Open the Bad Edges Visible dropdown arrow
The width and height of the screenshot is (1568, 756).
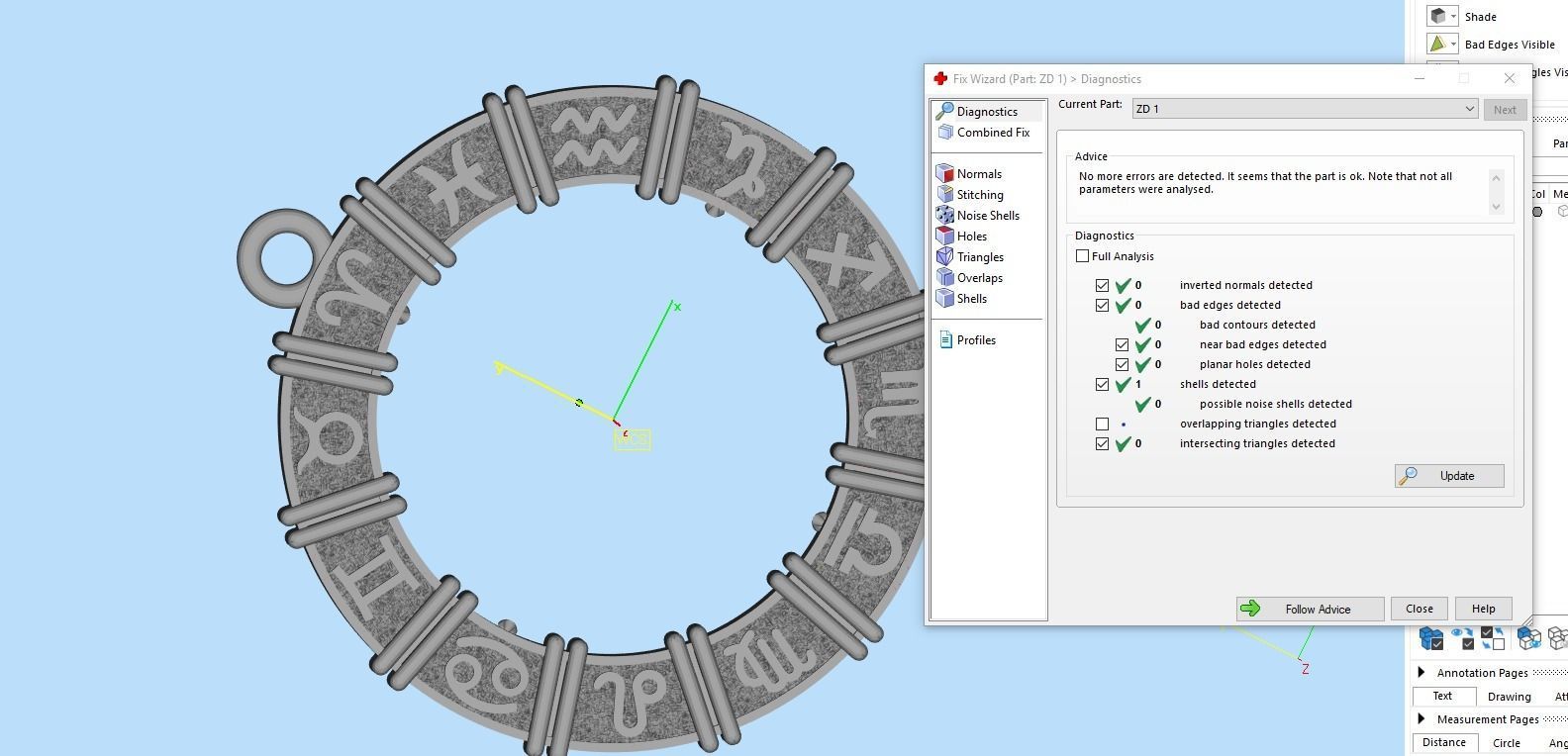point(1453,45)
